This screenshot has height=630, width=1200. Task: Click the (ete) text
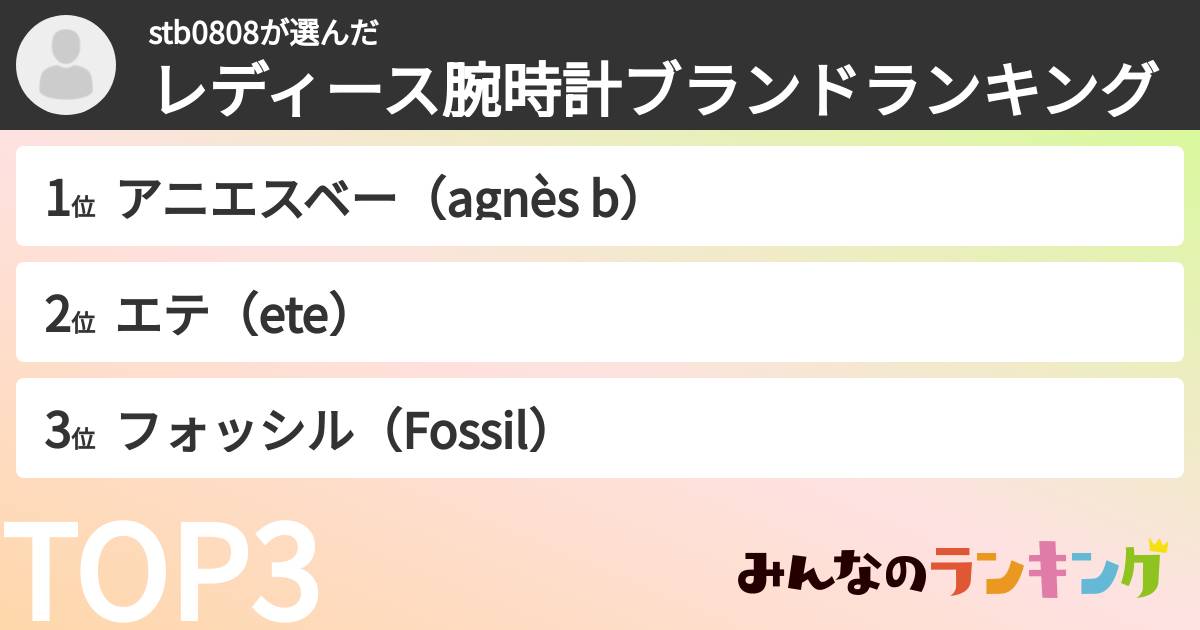click(x=296, y=316)
